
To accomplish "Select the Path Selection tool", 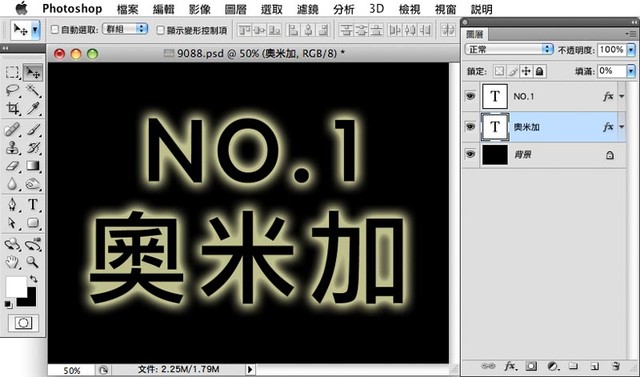I will (x=12, y=223).
